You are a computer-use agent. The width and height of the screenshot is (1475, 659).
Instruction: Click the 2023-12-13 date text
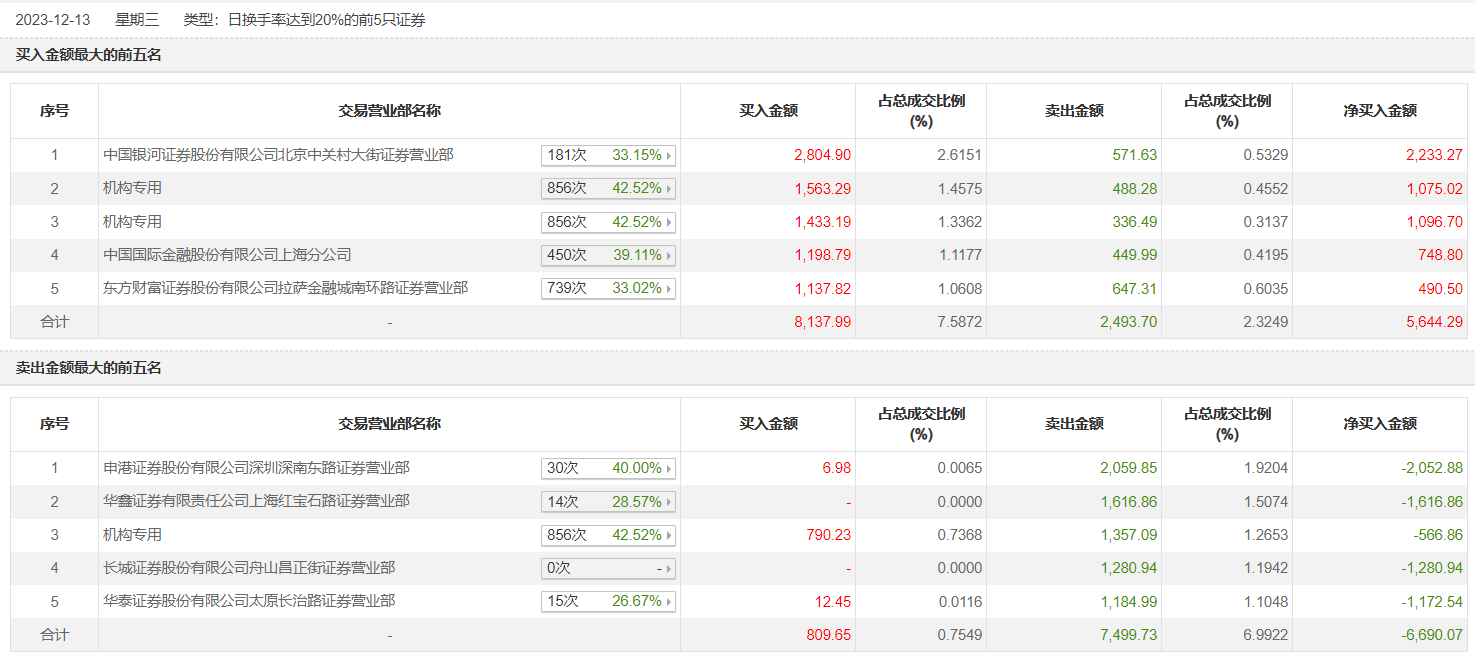tap(53, 19)
